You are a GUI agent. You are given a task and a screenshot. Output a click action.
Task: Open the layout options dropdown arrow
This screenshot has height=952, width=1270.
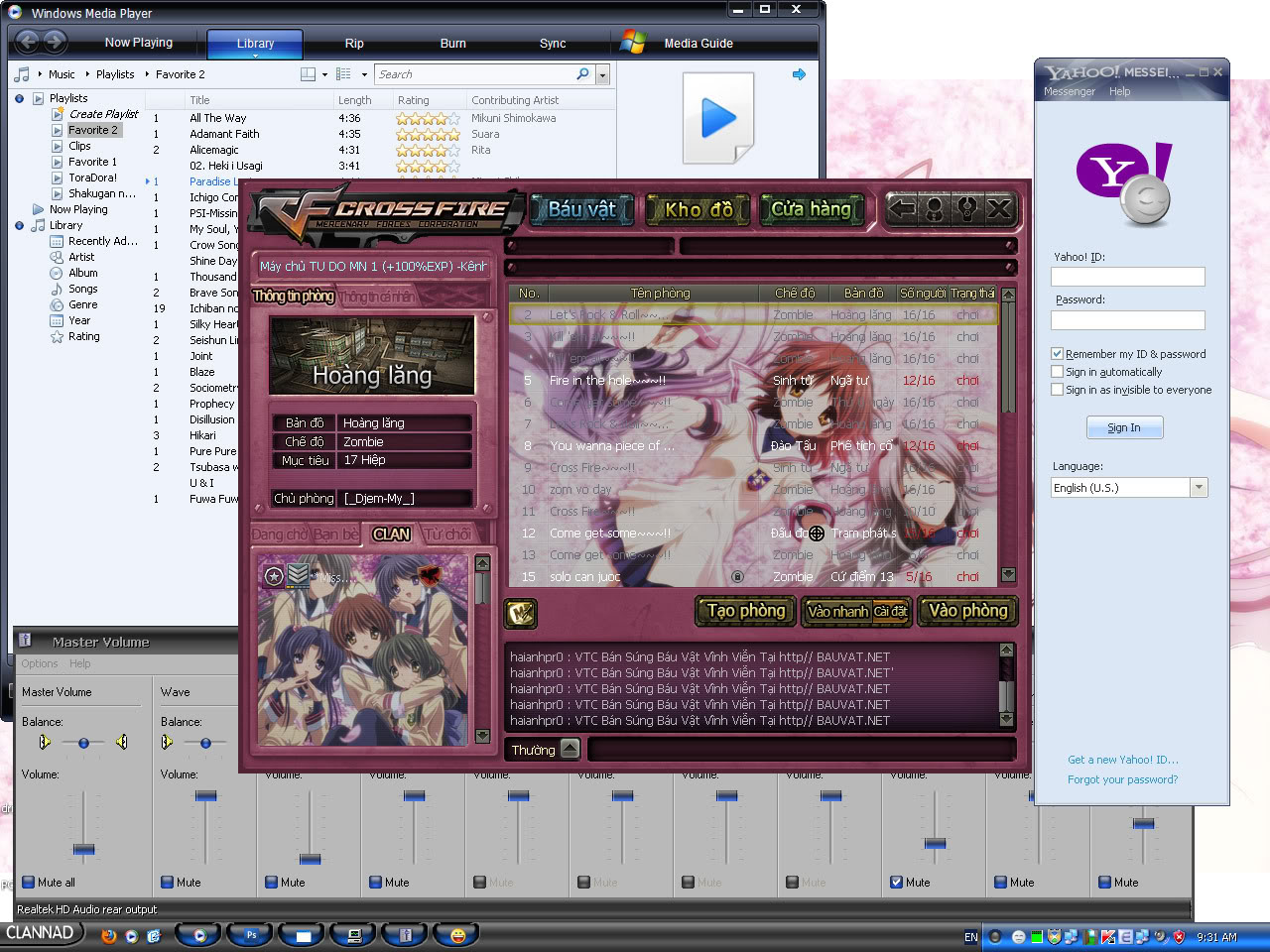click(x=326, y=74)
